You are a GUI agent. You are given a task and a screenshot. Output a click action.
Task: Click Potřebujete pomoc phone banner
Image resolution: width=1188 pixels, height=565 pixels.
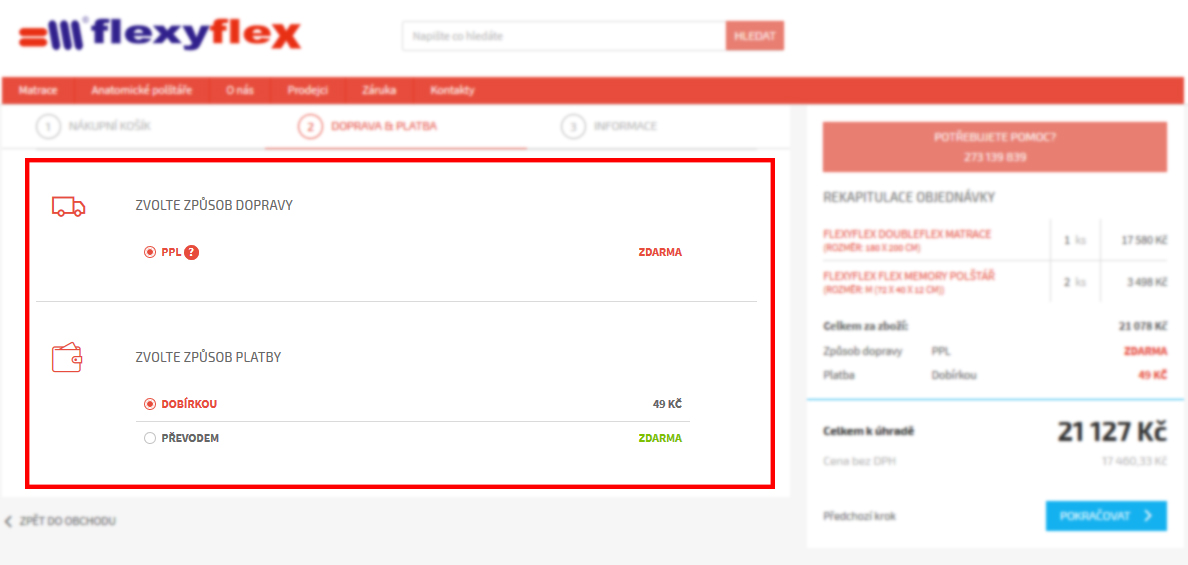point(995,146)
